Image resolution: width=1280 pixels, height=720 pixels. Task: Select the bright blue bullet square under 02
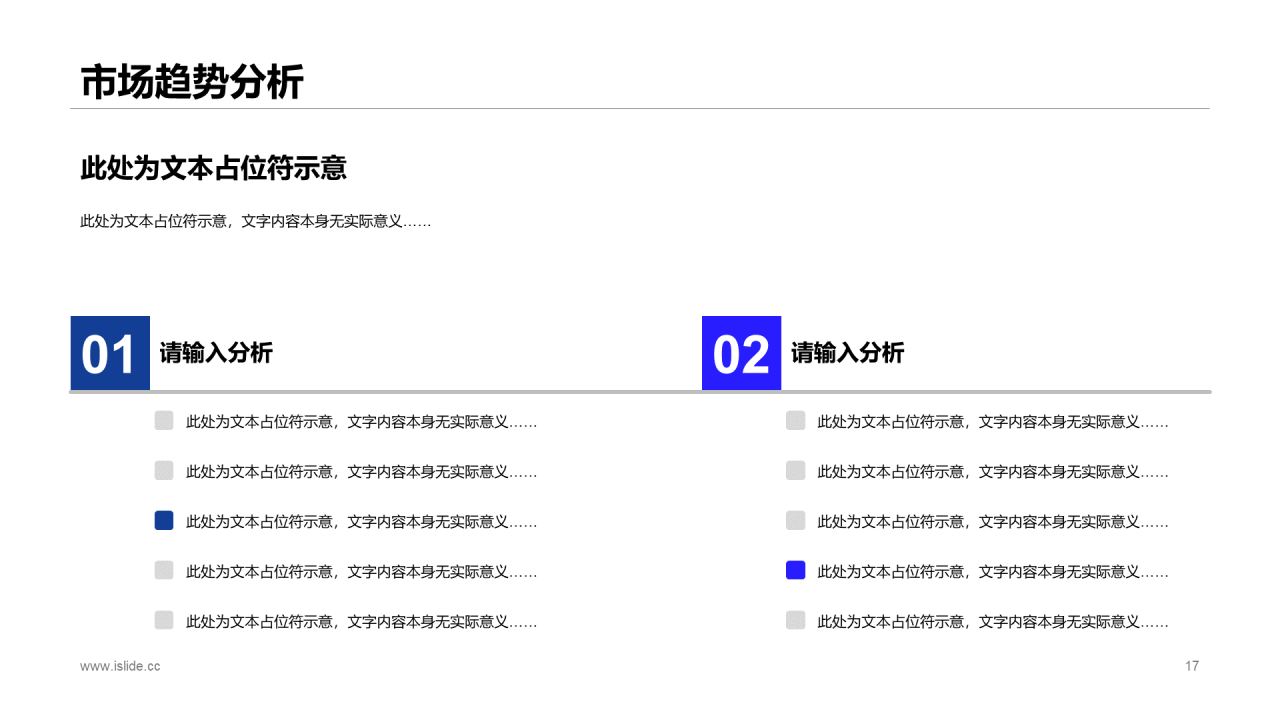pos(795,570)
